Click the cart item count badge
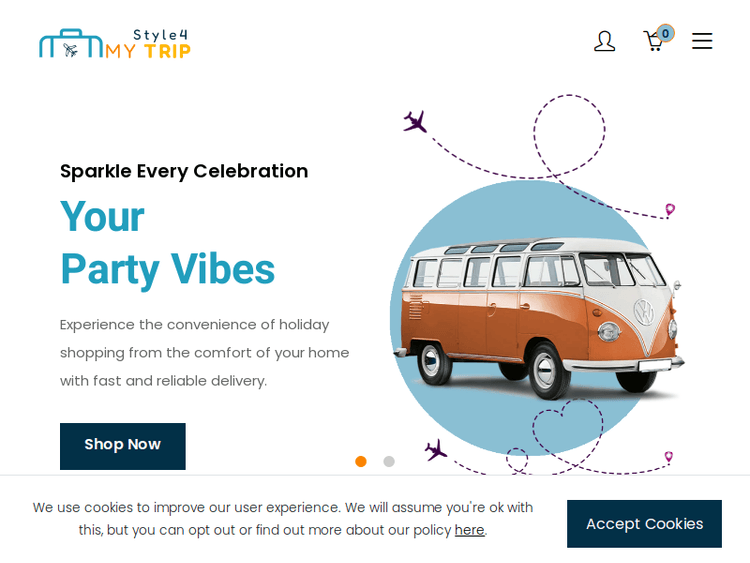The height and width of the screenshot is (563, 750). click(x=665, y=33)
